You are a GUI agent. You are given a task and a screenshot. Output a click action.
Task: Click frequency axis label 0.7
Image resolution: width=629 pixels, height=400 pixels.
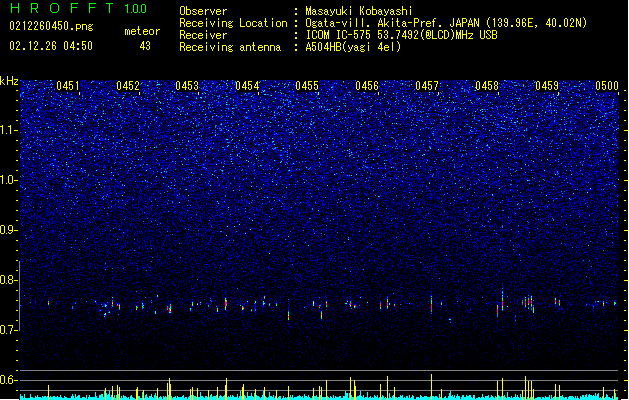coord(9,330)
